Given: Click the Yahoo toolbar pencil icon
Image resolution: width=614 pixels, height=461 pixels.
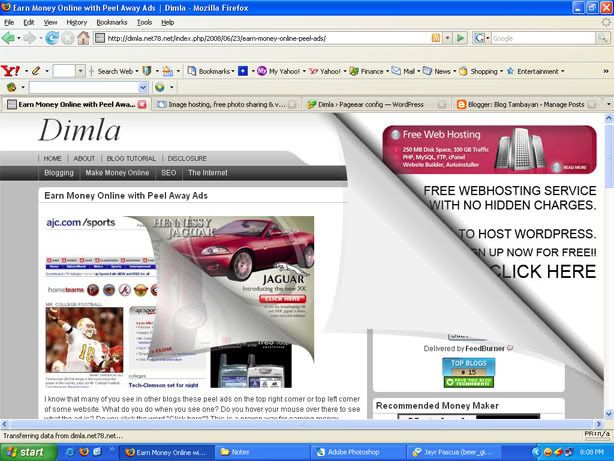Looking at the screenshot, I should tap(36, 71).
